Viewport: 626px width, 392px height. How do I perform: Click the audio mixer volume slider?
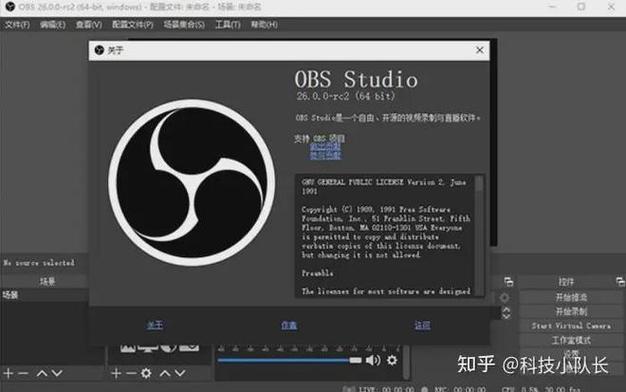[289, 360]
